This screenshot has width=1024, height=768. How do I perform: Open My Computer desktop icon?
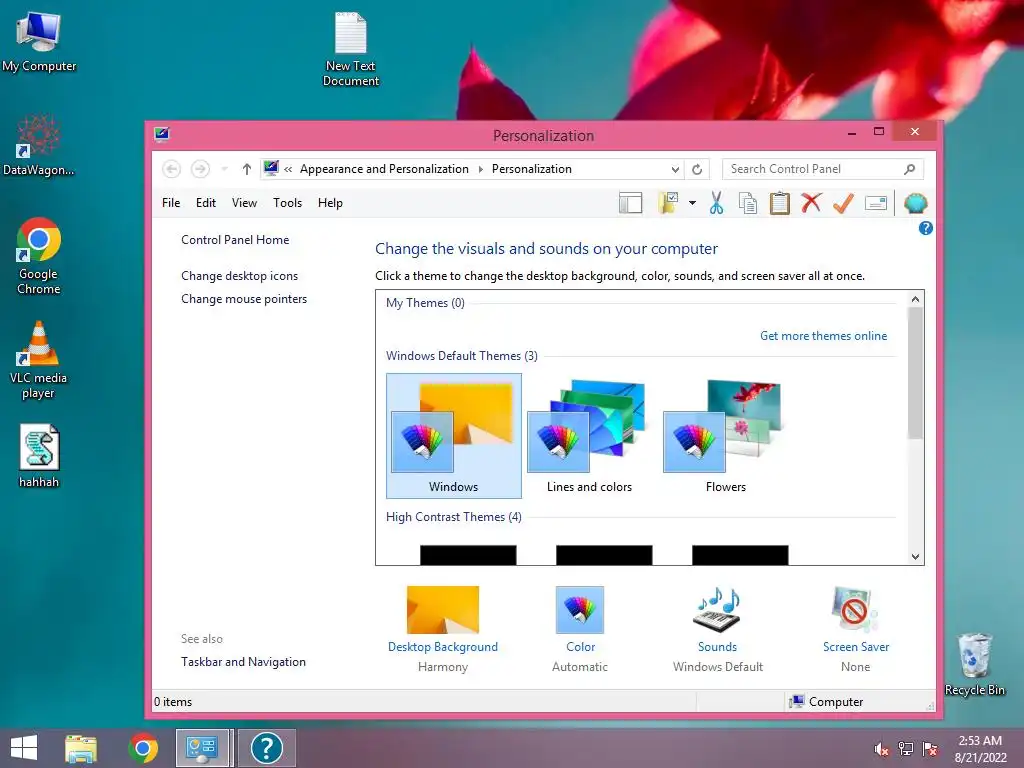coord(39,42)
